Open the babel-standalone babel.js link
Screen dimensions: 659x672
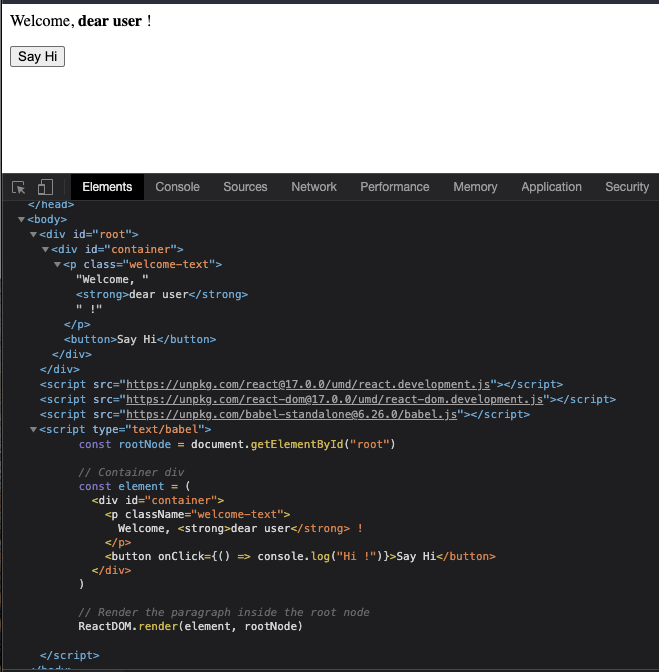click(x=291, y=414)
